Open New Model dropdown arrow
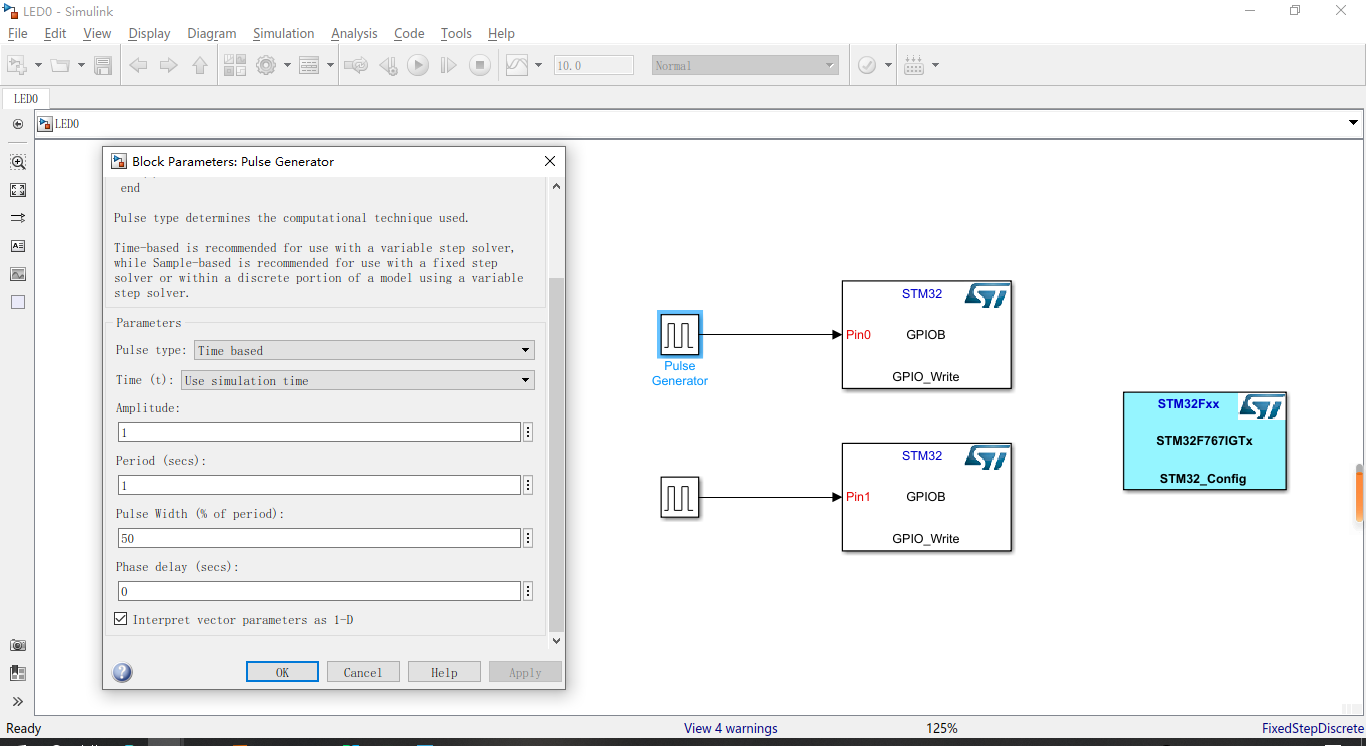Viewport: 1366px width, 746px height. coord(38,65)
